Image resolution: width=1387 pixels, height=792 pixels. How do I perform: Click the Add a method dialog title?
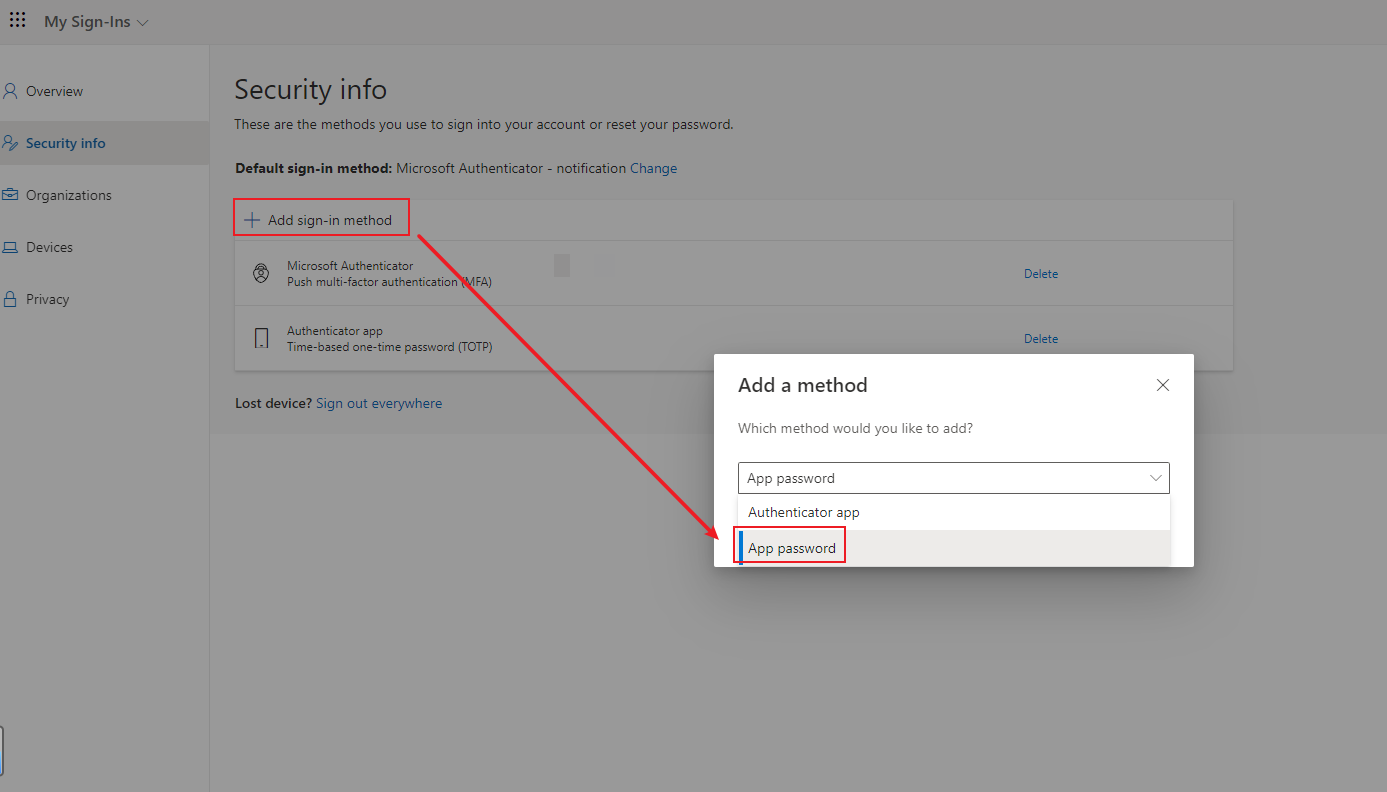click(802, 385)
